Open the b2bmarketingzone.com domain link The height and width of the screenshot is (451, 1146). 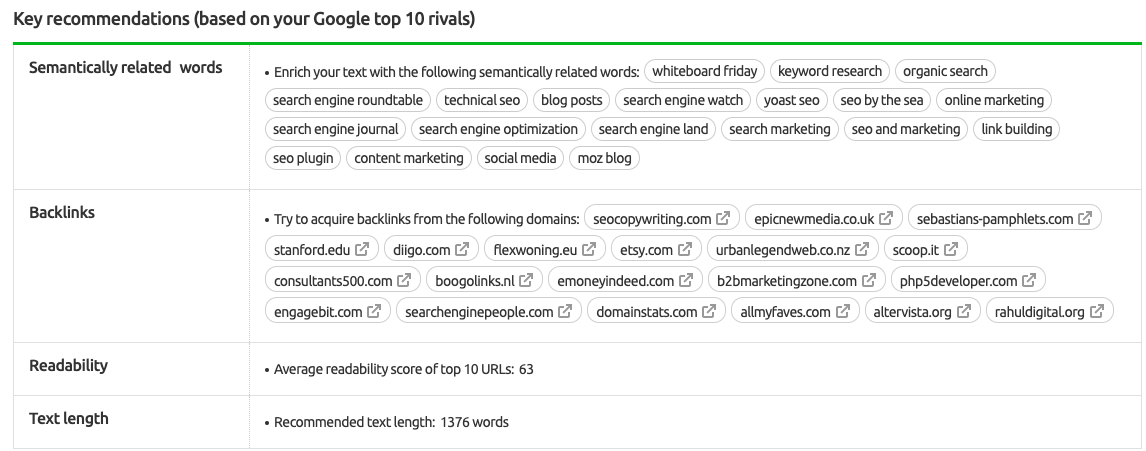coord(787,281)
